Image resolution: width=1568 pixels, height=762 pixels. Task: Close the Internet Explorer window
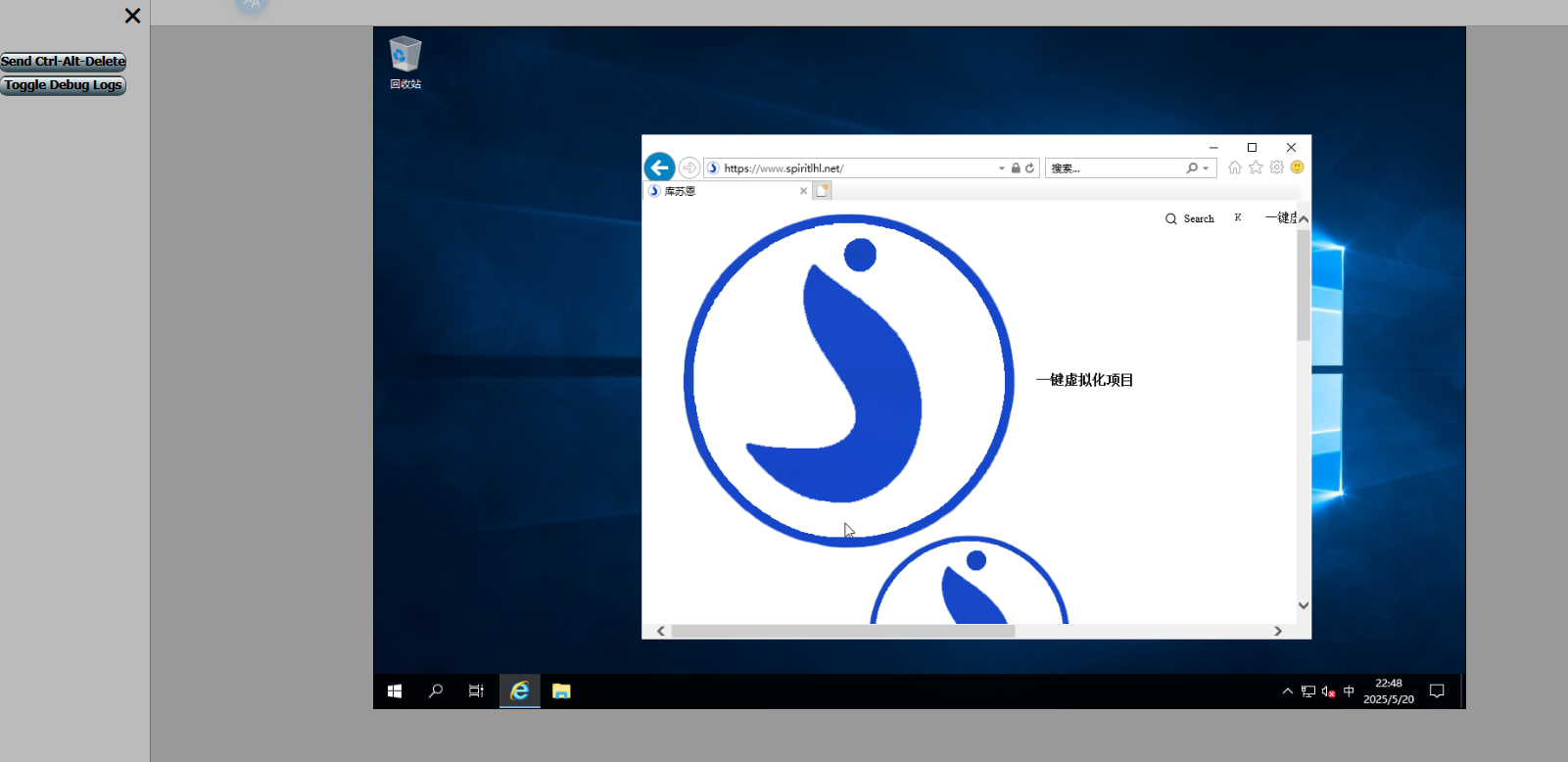(x=1291, y=148)
